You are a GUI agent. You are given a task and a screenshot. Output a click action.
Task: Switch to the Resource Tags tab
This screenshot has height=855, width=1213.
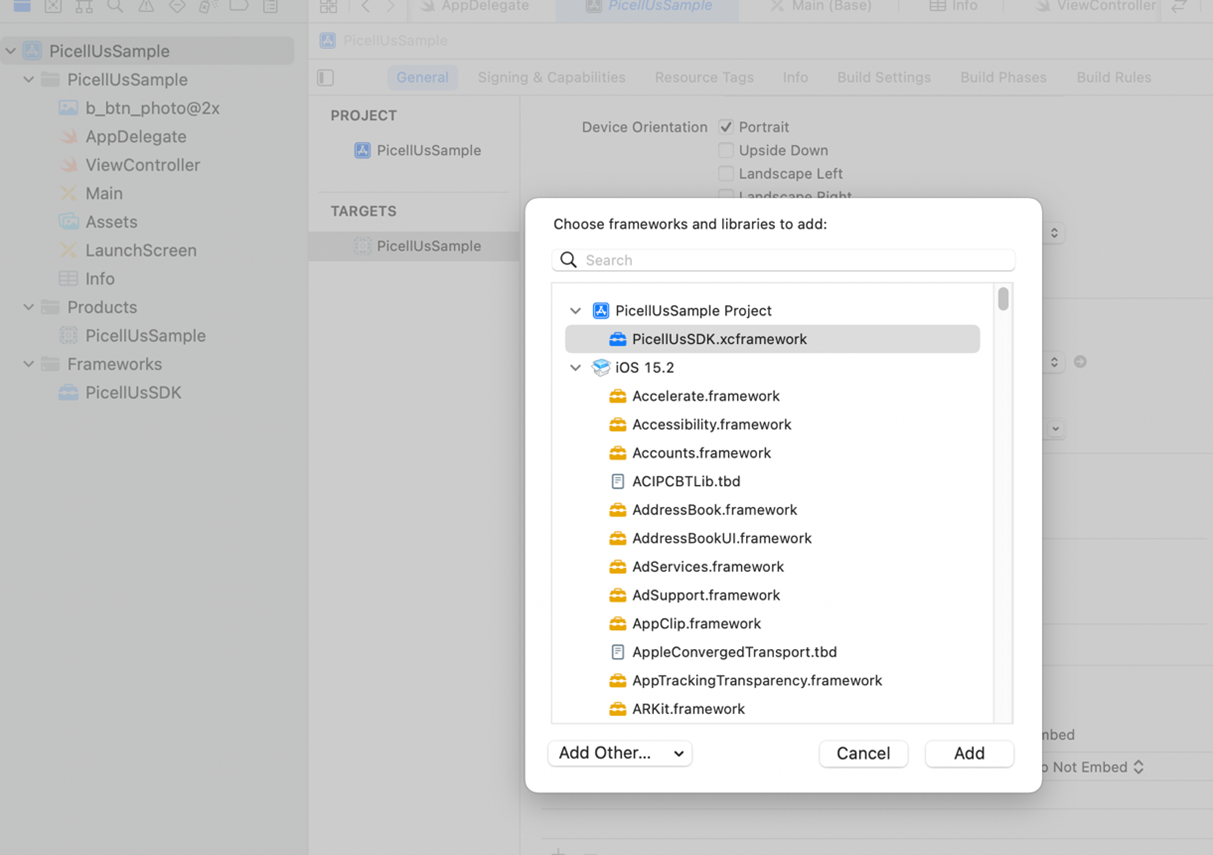[704, 77]
